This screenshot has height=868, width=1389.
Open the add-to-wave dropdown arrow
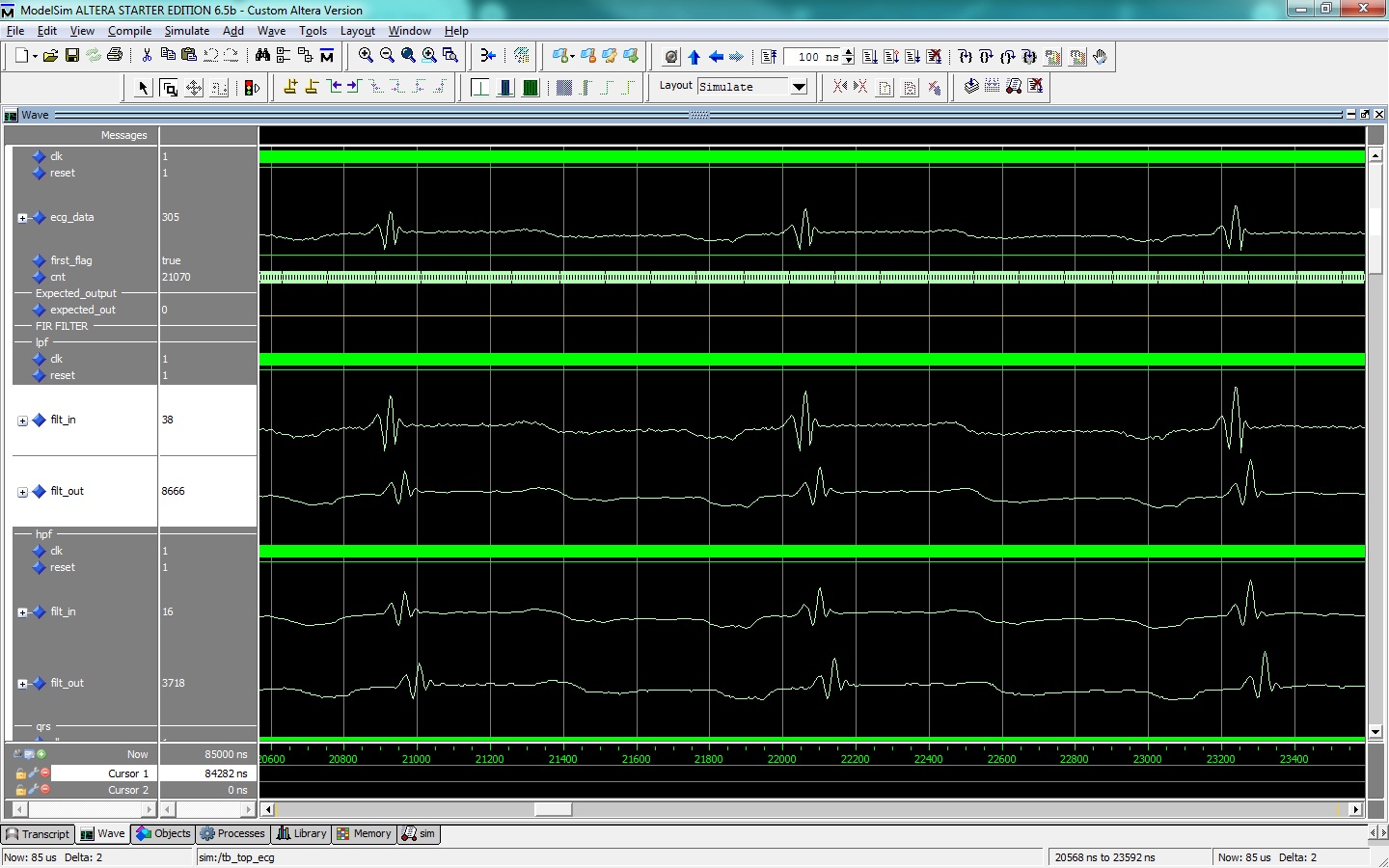tap(573, 56)
